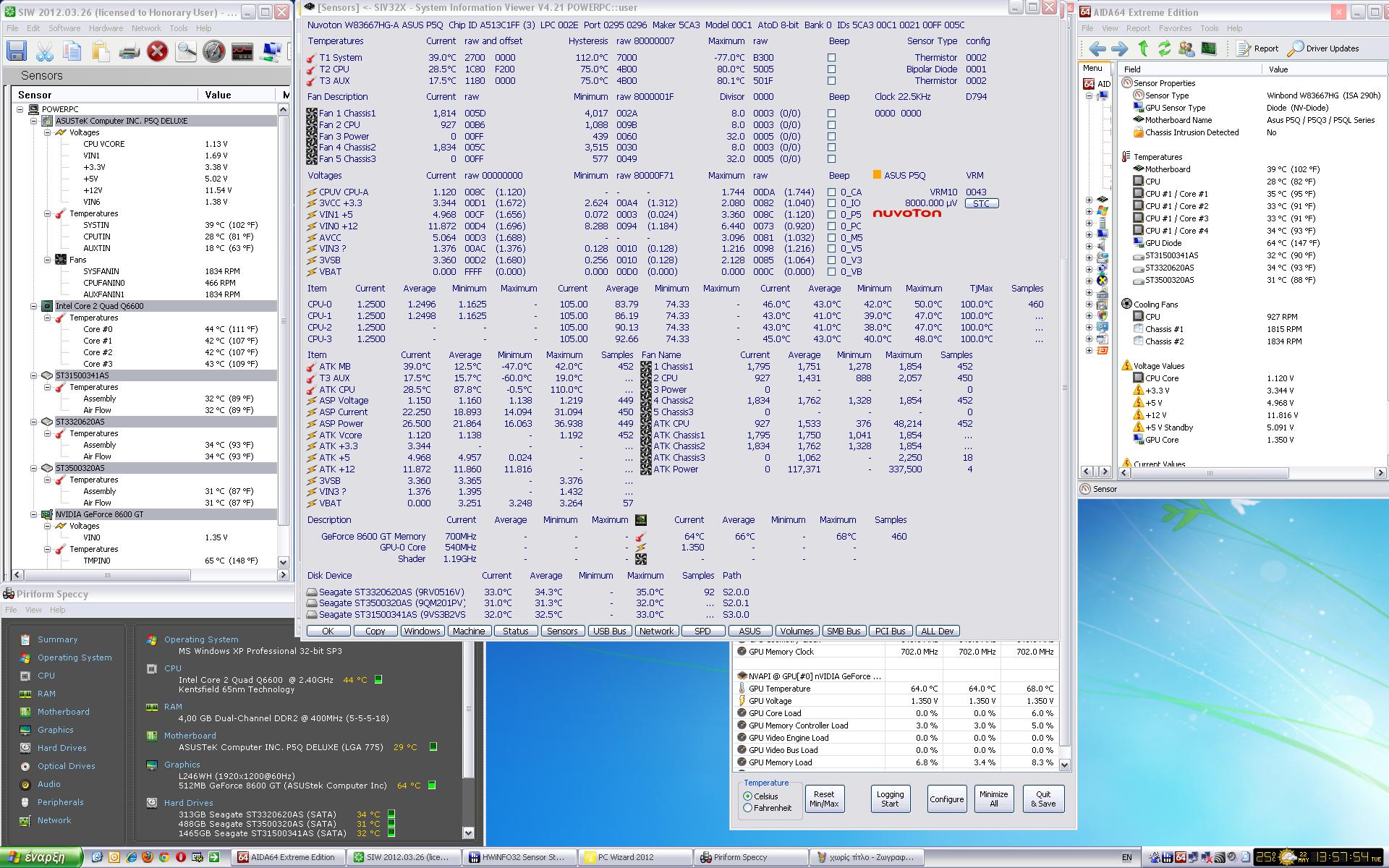Screen dimensions: 1389x868
Task: Click the Print icon in SIW toolbar
Action: pyautogui.click(x=129, y=51)
